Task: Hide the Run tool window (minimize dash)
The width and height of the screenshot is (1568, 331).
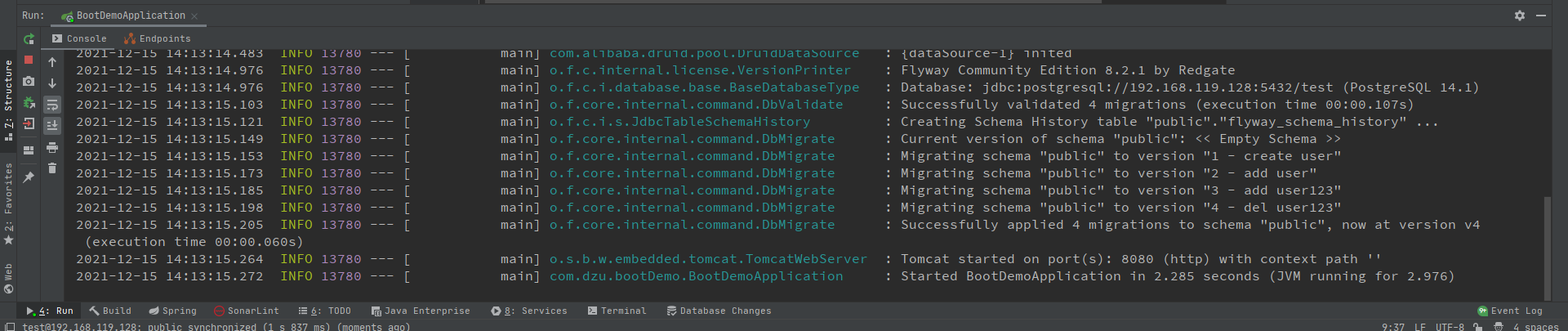Action: (1541, 16)
